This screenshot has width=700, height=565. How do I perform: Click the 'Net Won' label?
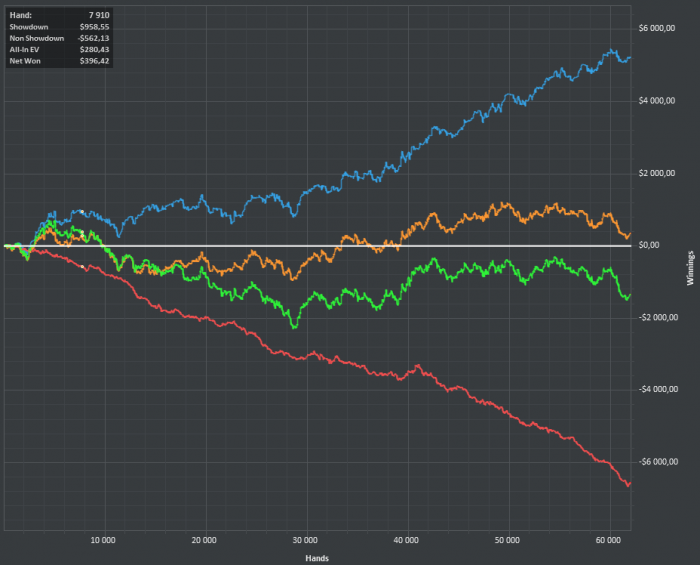25,61
